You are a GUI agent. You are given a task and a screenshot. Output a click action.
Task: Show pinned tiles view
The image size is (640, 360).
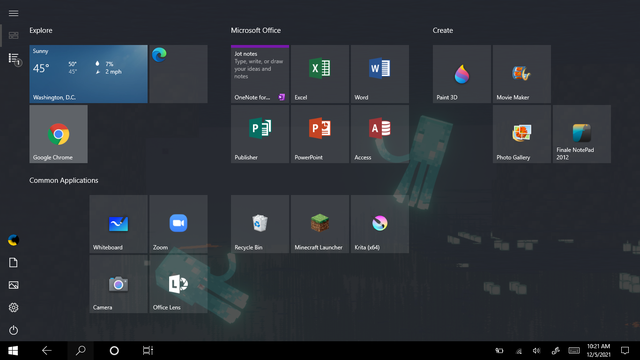13,36
